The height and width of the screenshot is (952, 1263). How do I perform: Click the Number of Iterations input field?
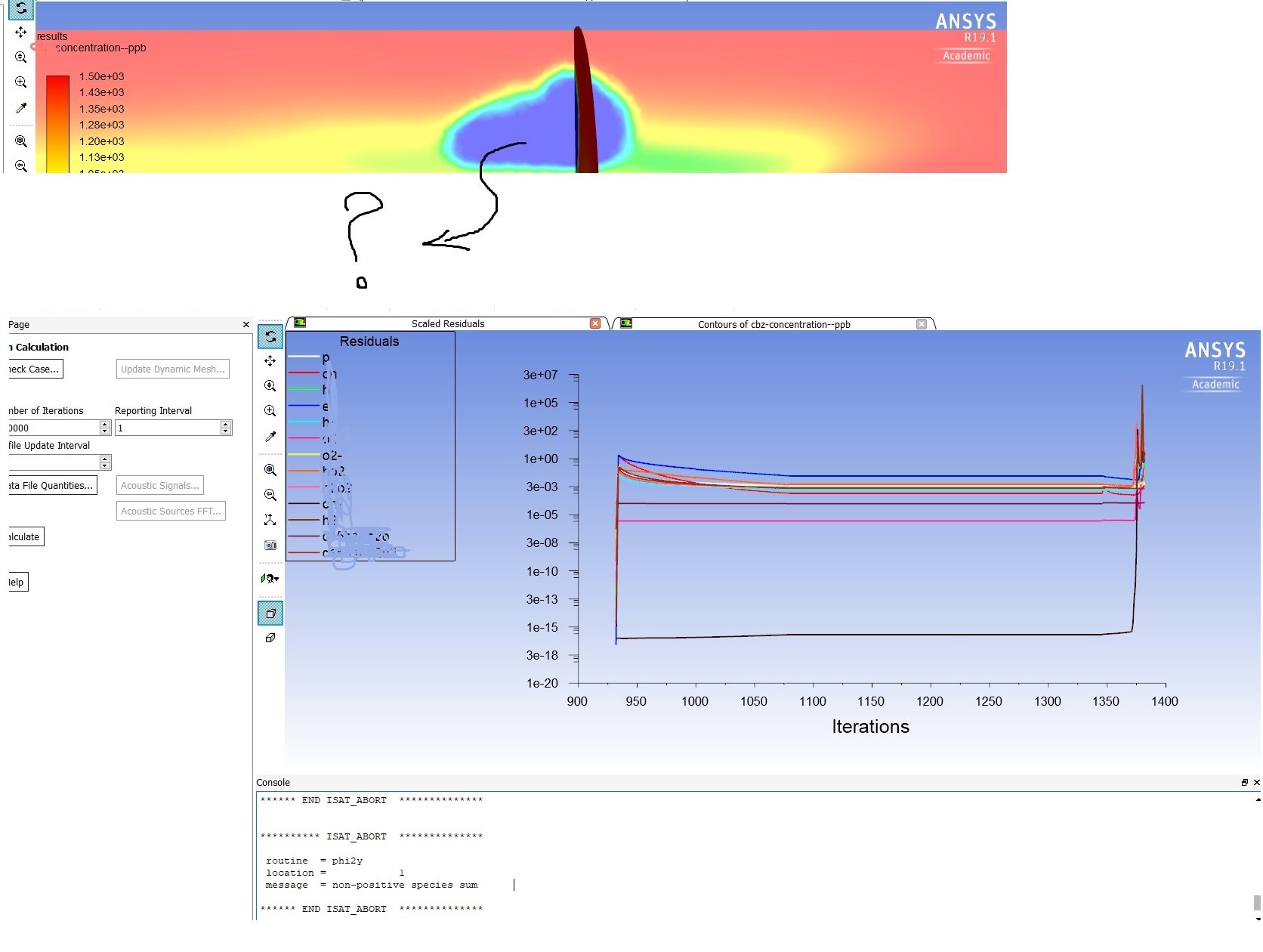pyautogui.click(x=54, y=428)
